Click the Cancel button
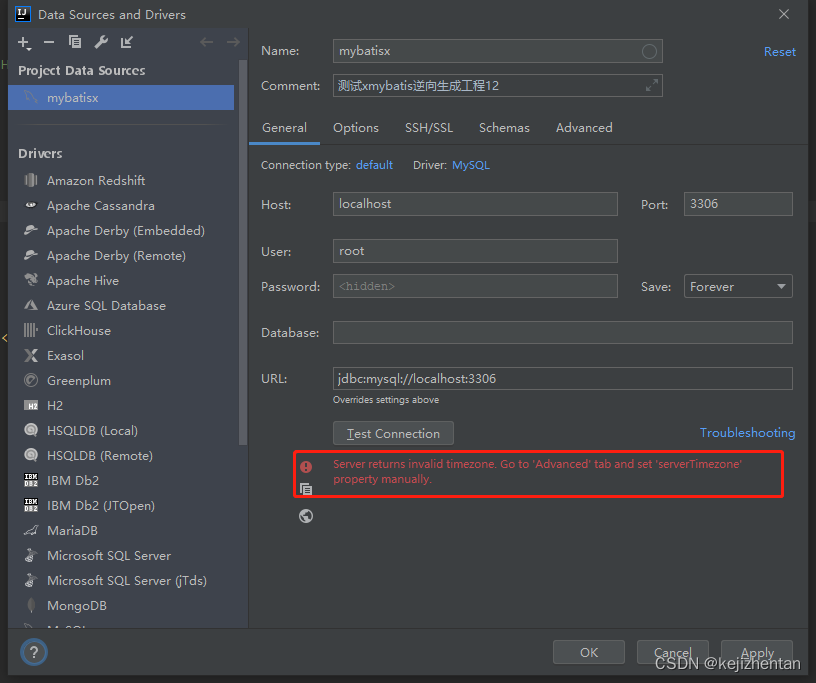The height and width of the screenshot is (683, 816). click(673, 652)
